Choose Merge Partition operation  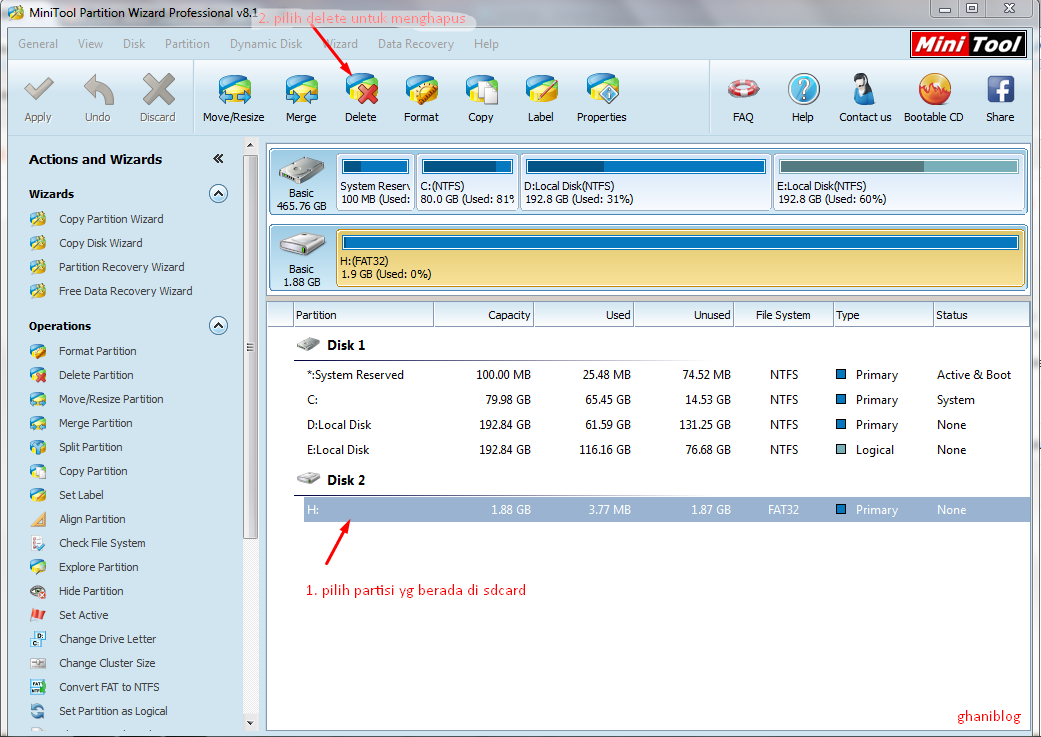(96, 423)
